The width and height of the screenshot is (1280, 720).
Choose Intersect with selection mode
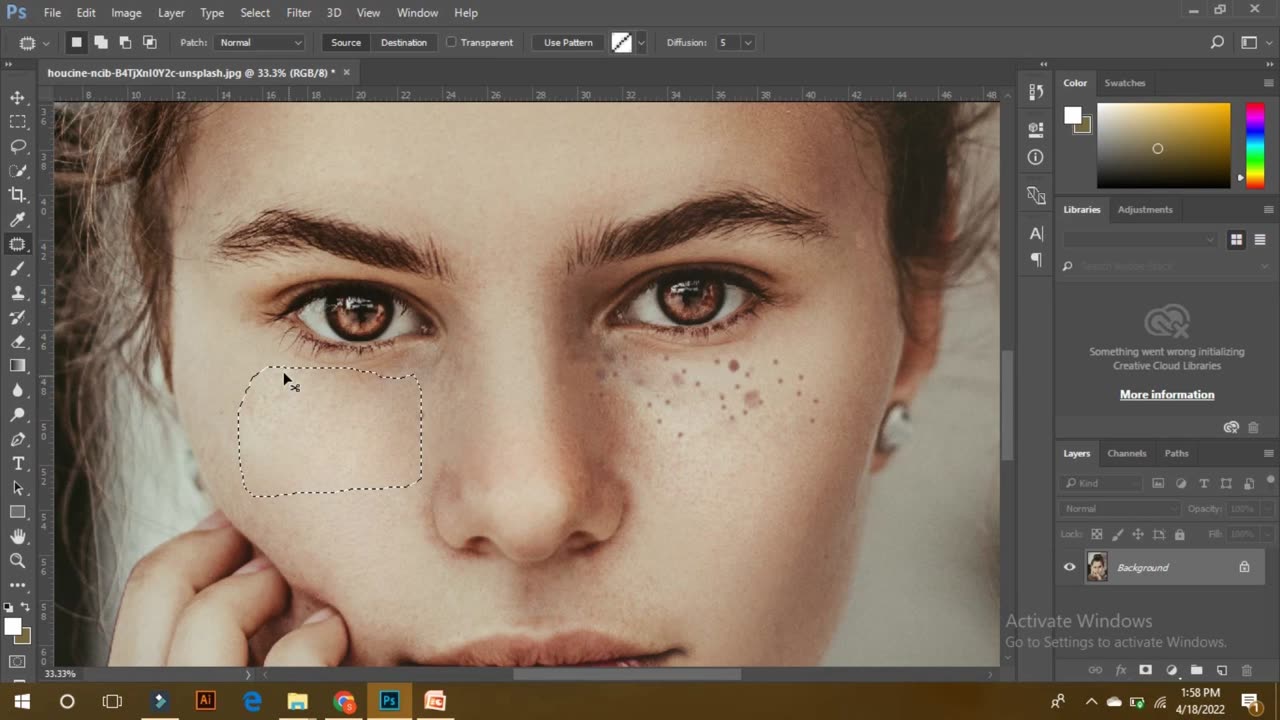click(x=149, y=42)
